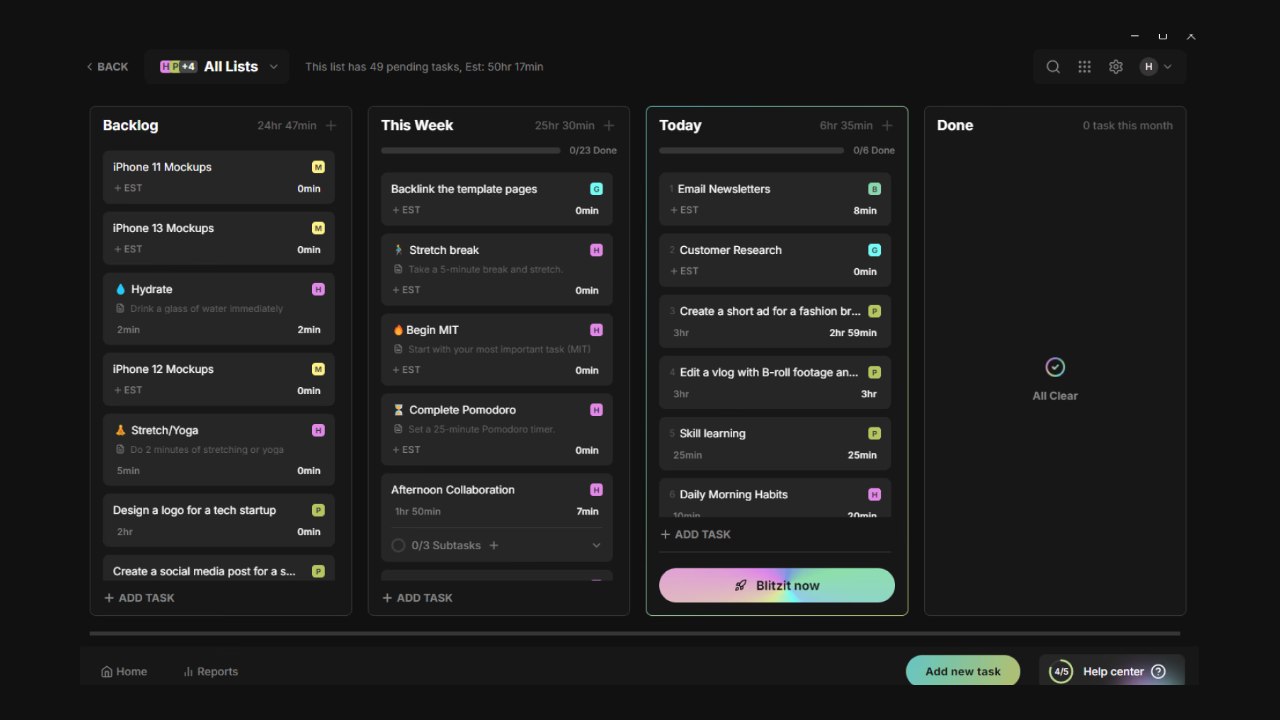Click the G tag on Customer Research
Viewport: 1280px width, 720px height.
tap(874, 250)
